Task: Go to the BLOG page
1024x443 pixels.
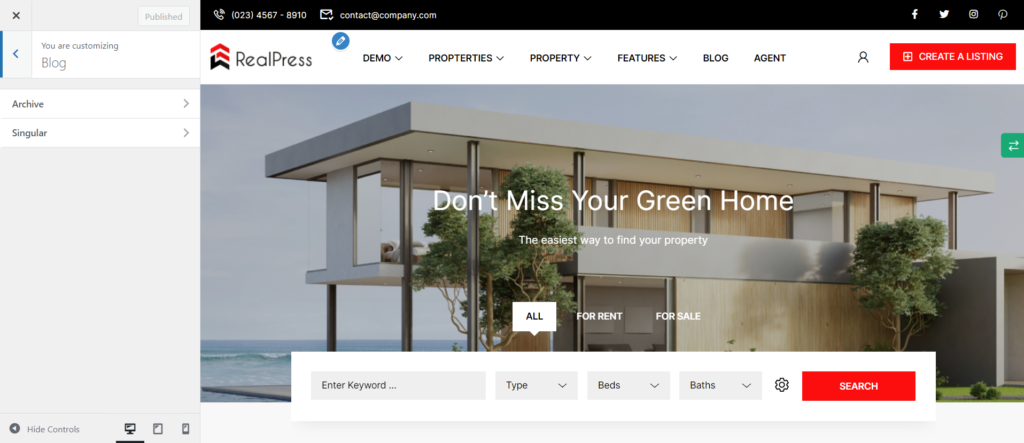Action: [x=716, y=58]
